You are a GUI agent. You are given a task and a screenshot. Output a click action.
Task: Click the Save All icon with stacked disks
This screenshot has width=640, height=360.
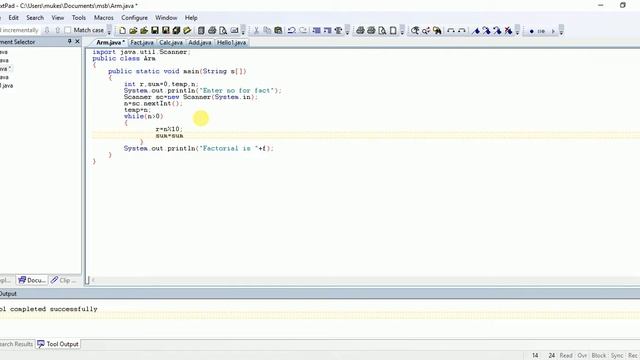[176, 31]
